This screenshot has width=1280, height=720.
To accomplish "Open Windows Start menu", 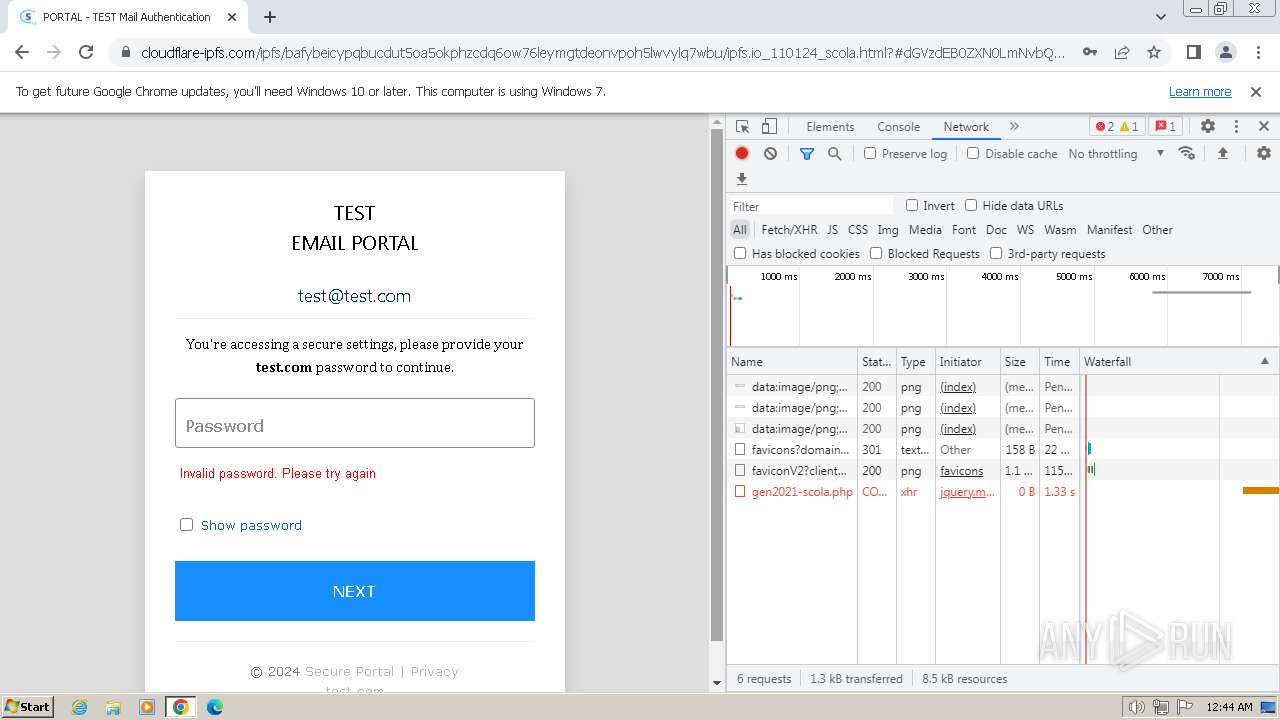I will (x=27, y=707).
